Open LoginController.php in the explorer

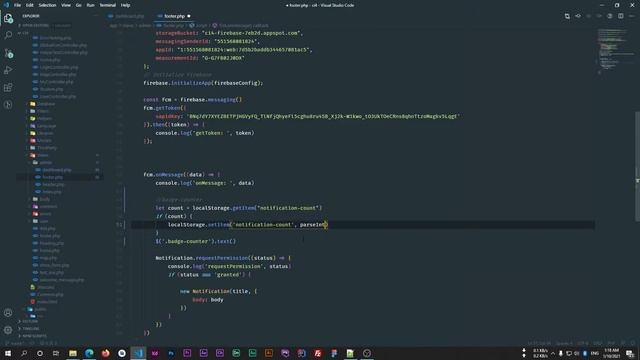(x=58, y=67)
